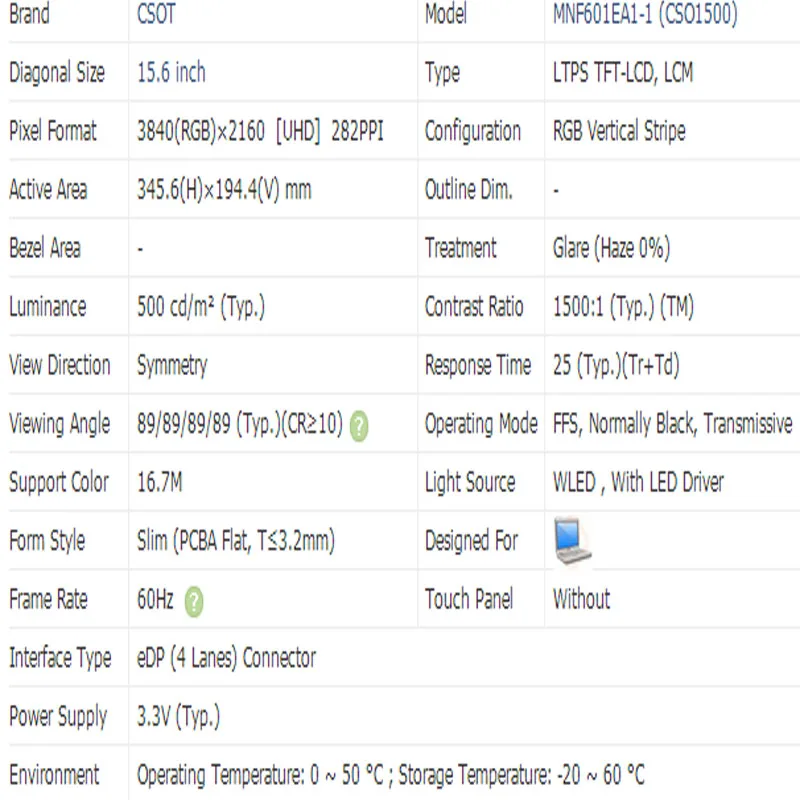Click the RGB Vertical Stripe configuration value
This screenshot has height=800, width=800.
tap(619, 131)
